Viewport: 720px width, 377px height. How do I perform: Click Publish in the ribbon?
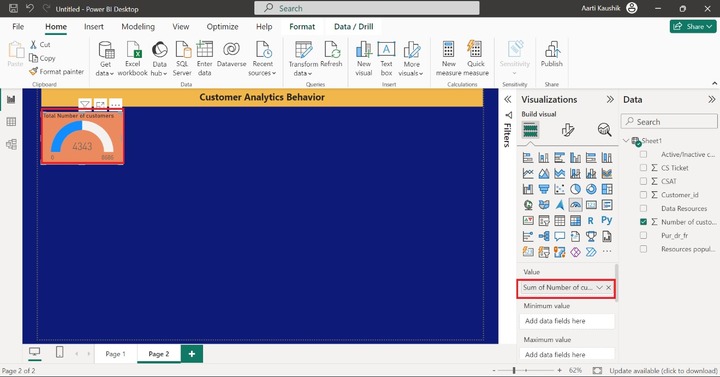(x=551, y=54)
